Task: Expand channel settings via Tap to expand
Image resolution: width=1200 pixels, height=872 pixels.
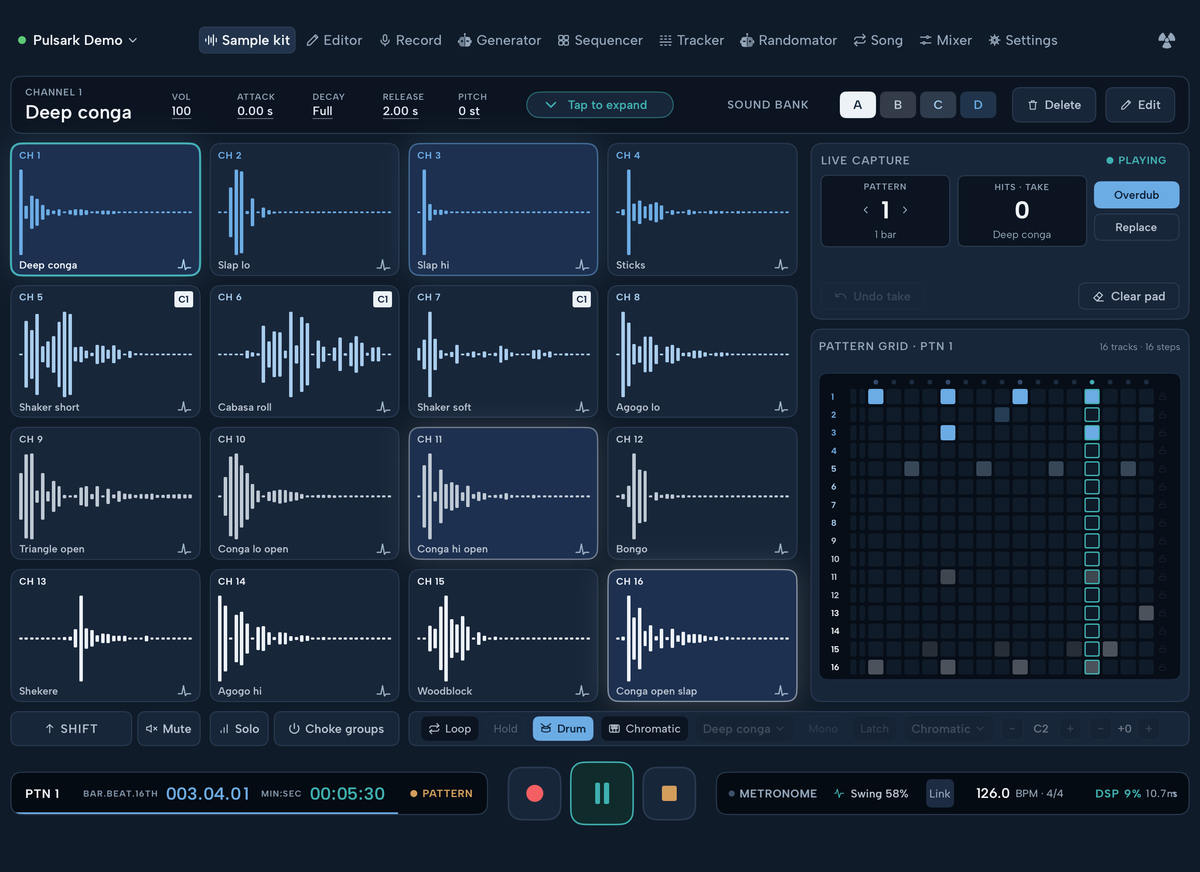Action: click(x=600, y=105)
